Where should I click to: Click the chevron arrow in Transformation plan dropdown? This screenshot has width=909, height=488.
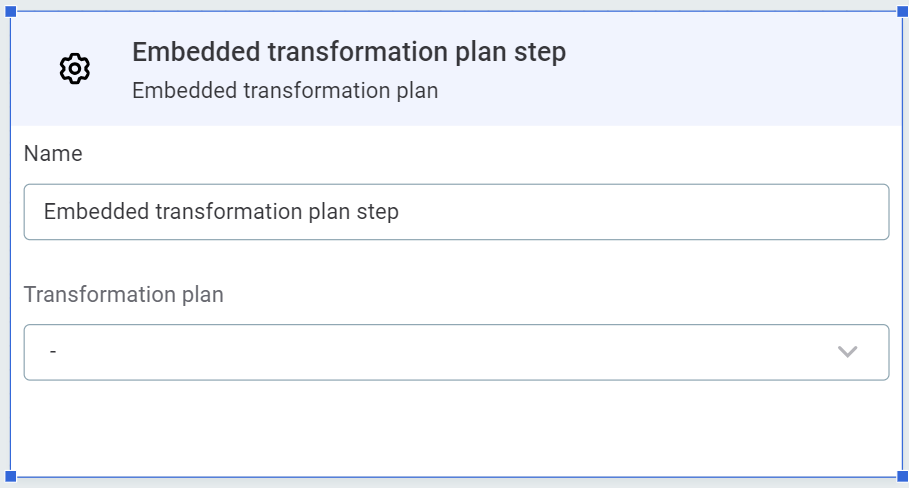click(847, 352)
